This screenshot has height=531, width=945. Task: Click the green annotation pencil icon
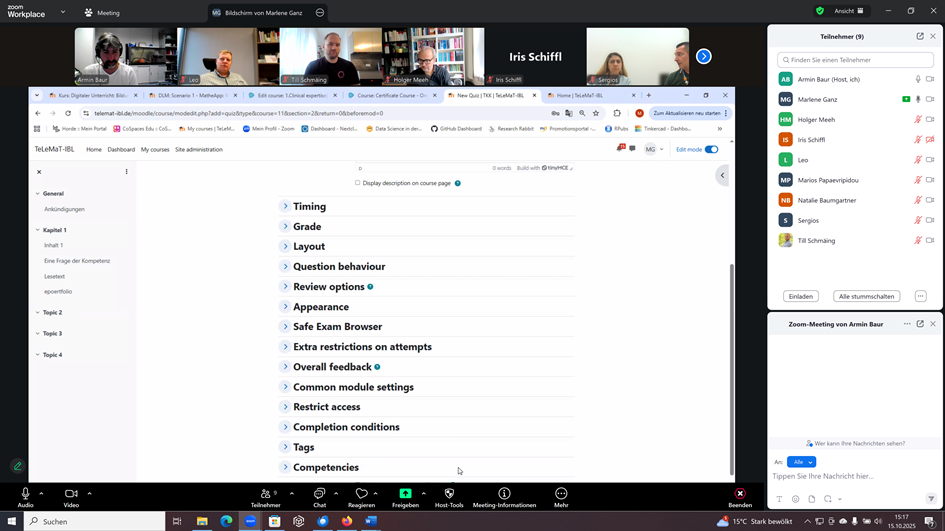point(17,466)
